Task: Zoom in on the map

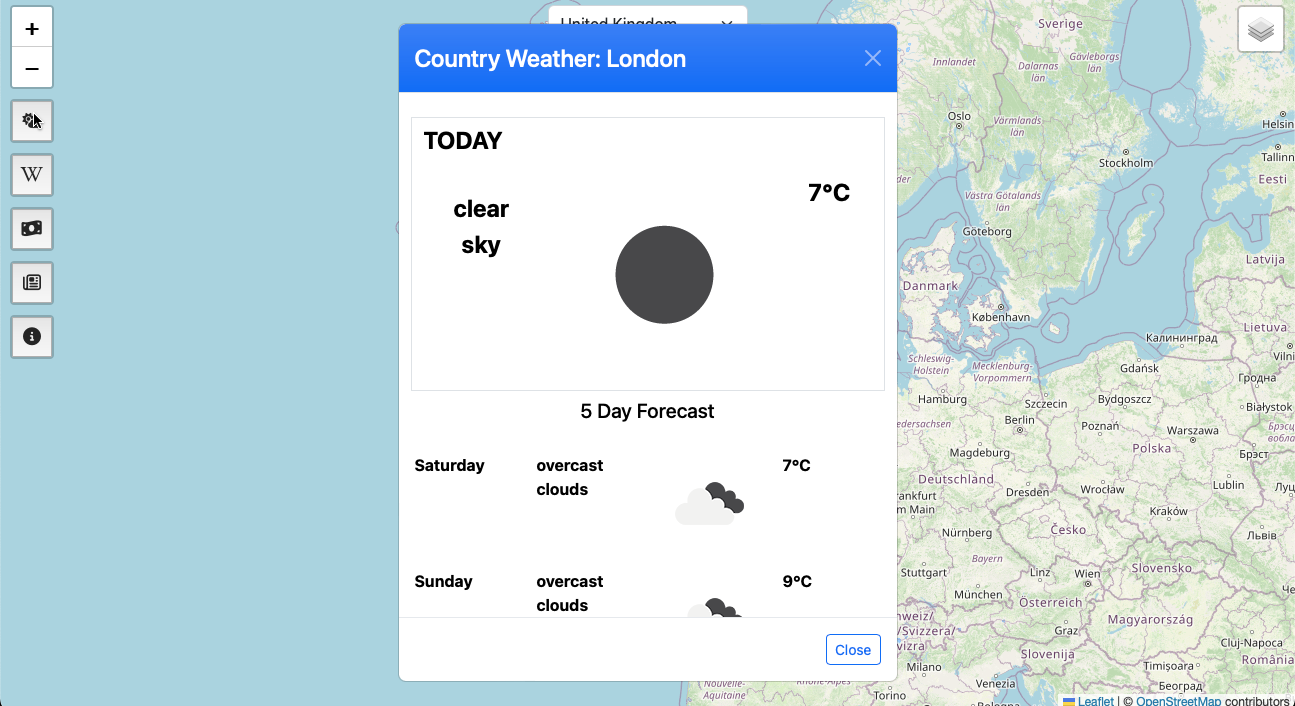Action: coord(32,29)
